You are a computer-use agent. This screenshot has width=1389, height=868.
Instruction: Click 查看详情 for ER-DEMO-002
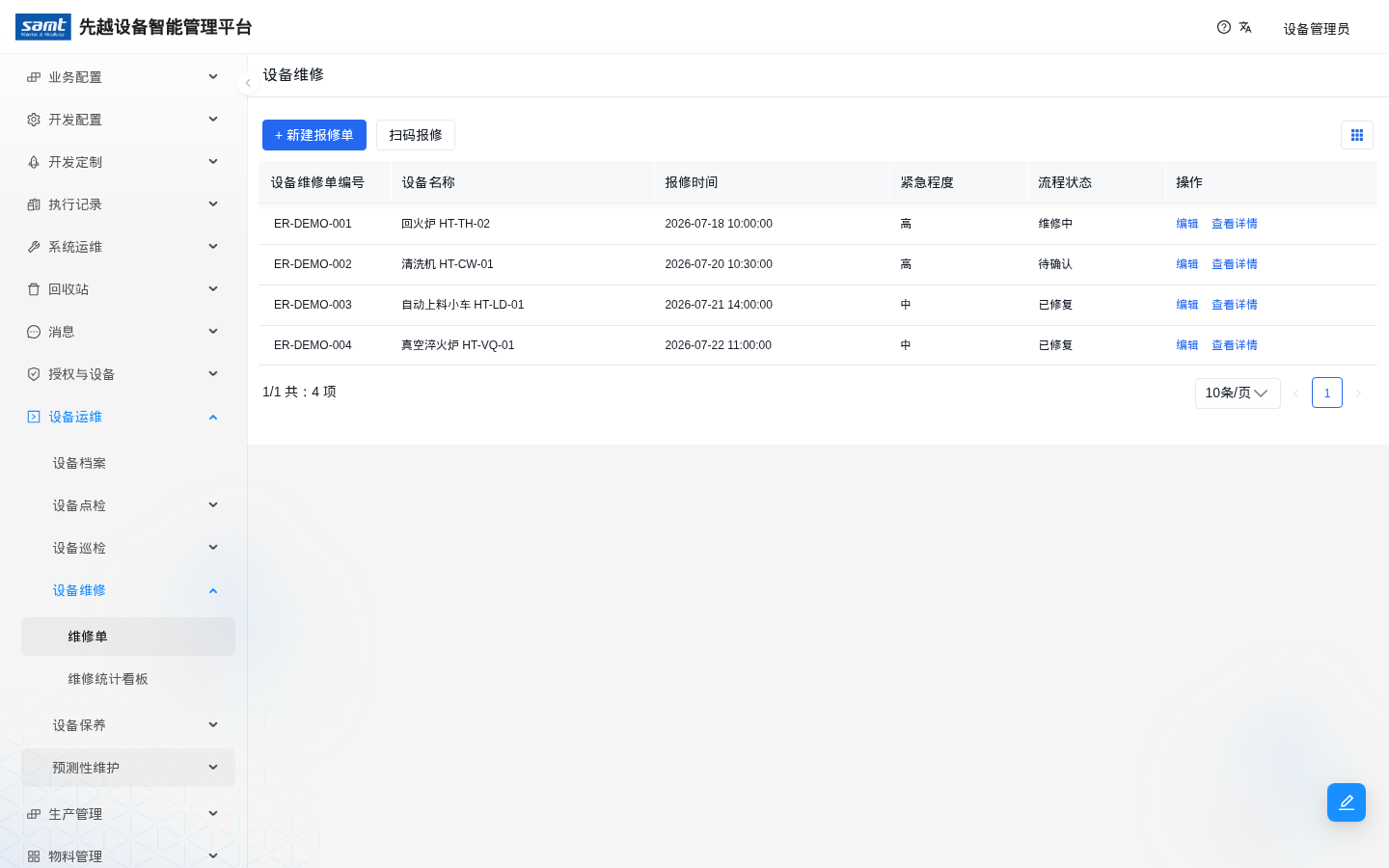pos(1235,264)
